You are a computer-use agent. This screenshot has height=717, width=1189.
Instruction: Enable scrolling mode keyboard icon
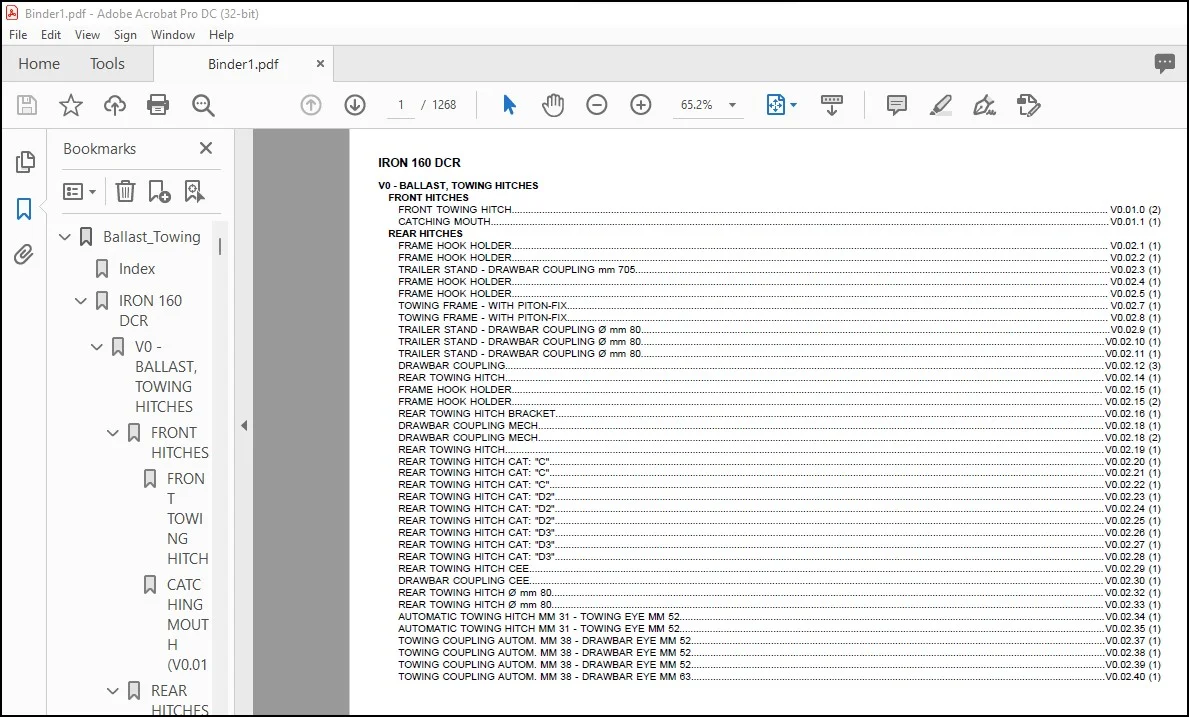(832, 105)
